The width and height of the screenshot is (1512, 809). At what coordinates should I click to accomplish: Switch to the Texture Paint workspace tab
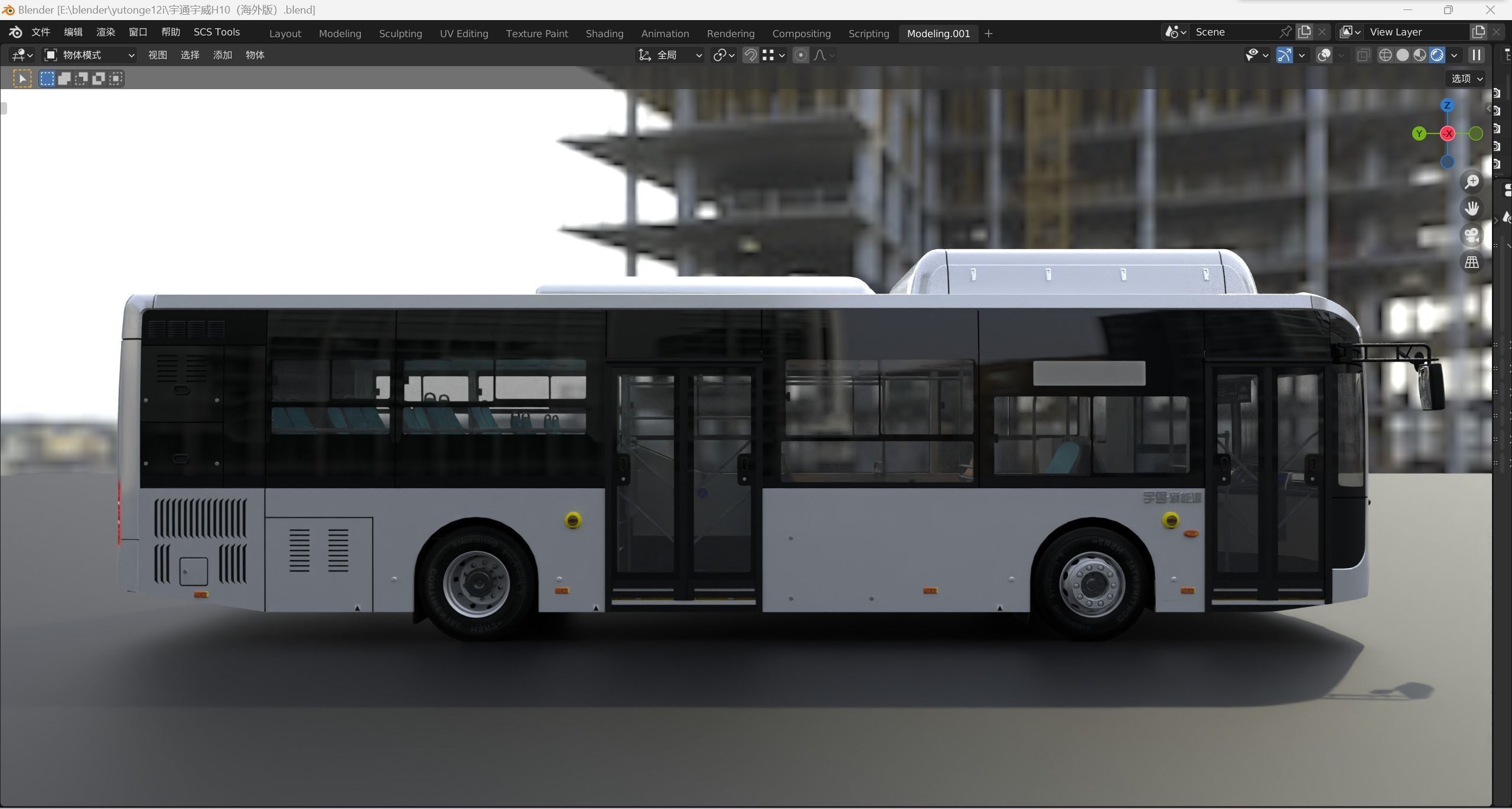tap(537, 34)
